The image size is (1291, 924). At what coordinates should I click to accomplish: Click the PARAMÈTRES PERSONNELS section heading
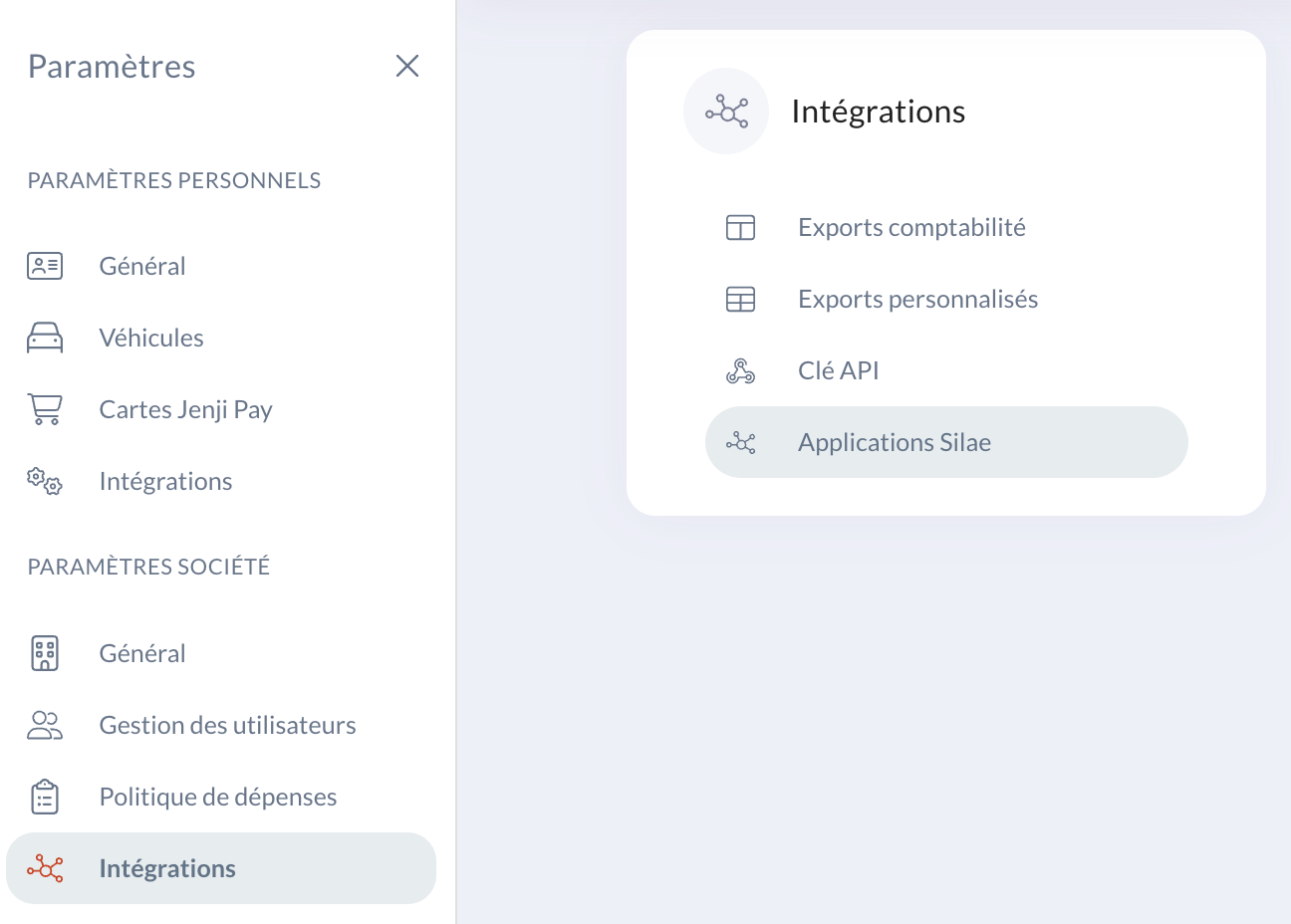tap(174, 180)
